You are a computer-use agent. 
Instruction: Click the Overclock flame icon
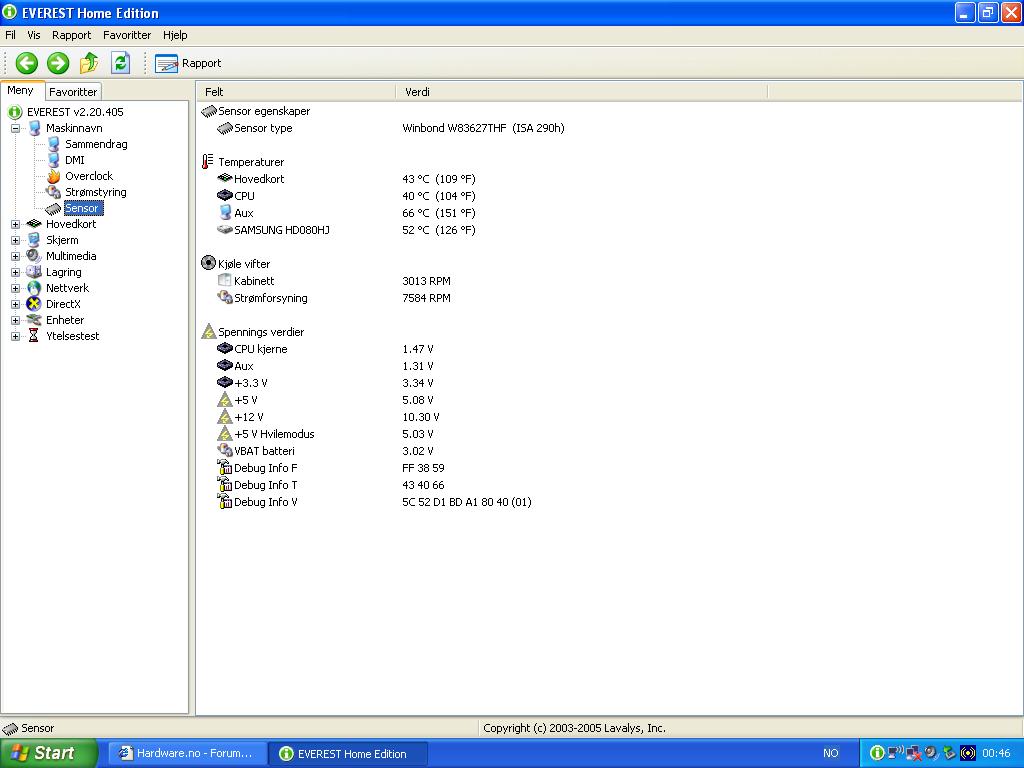(54, 176)
